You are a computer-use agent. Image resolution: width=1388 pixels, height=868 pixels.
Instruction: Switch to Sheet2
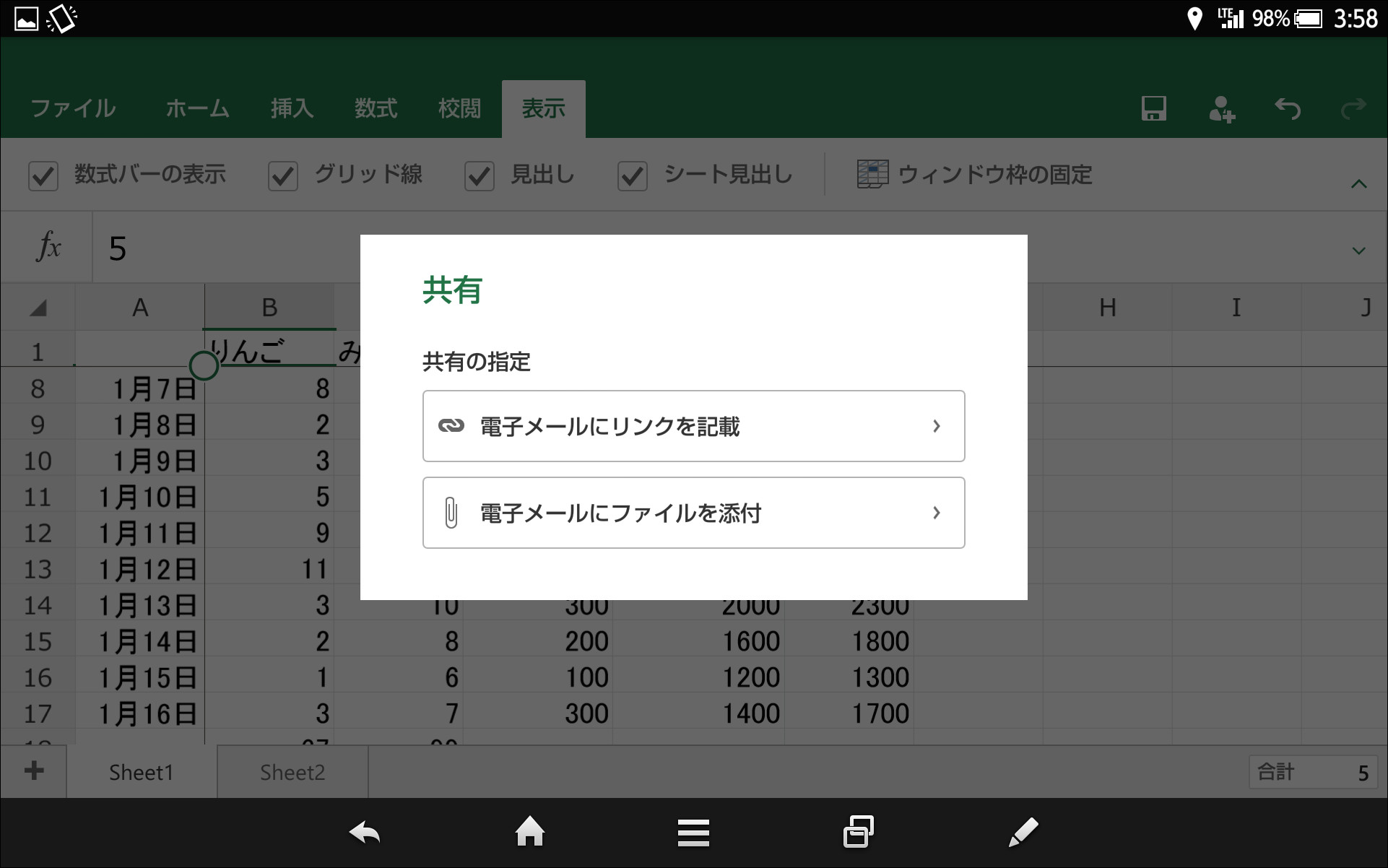[292, 771]
